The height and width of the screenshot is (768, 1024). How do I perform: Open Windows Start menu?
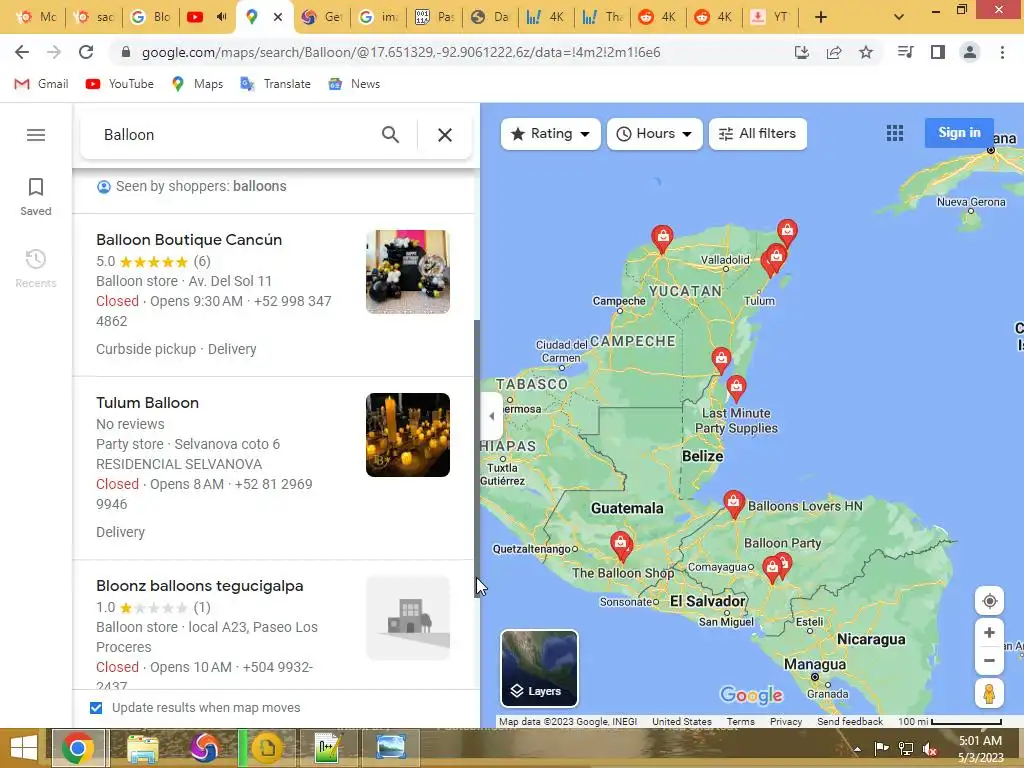point(24,748)
